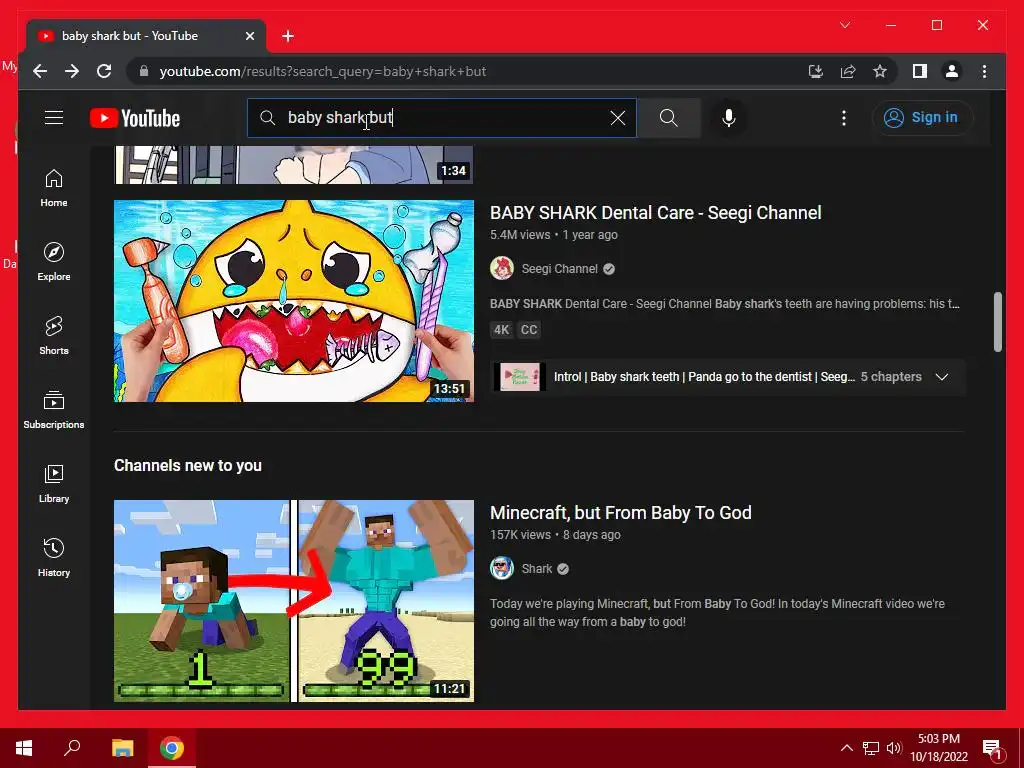Click the CC badge
The height and width of the screenshot is (768, 1024).
coord(528,330)
